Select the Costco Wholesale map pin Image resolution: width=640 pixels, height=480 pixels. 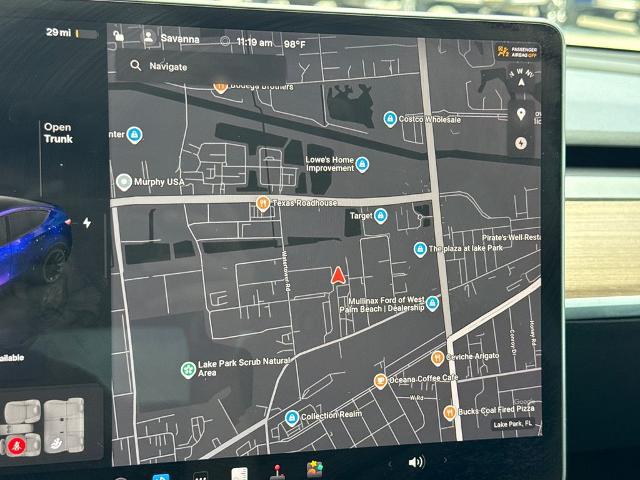(x=390, y=119)
